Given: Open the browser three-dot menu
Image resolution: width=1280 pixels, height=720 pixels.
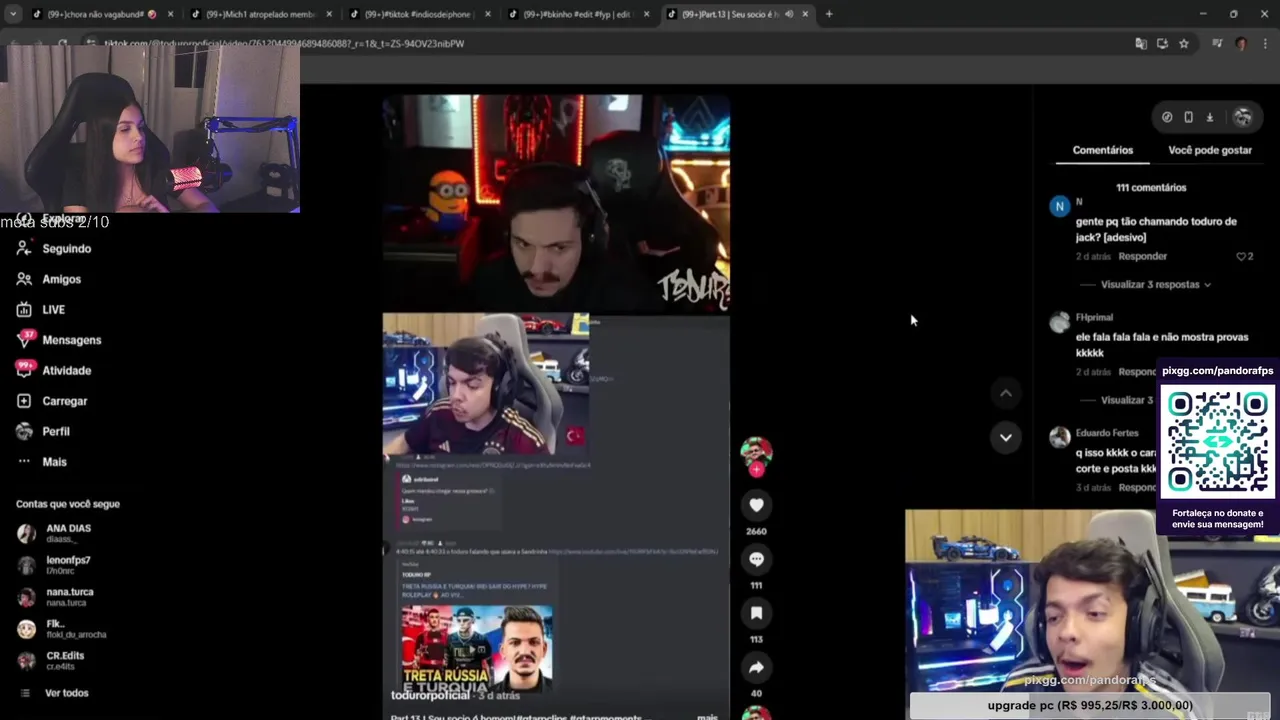Looking at the screenshot, I should [1266, 44].
